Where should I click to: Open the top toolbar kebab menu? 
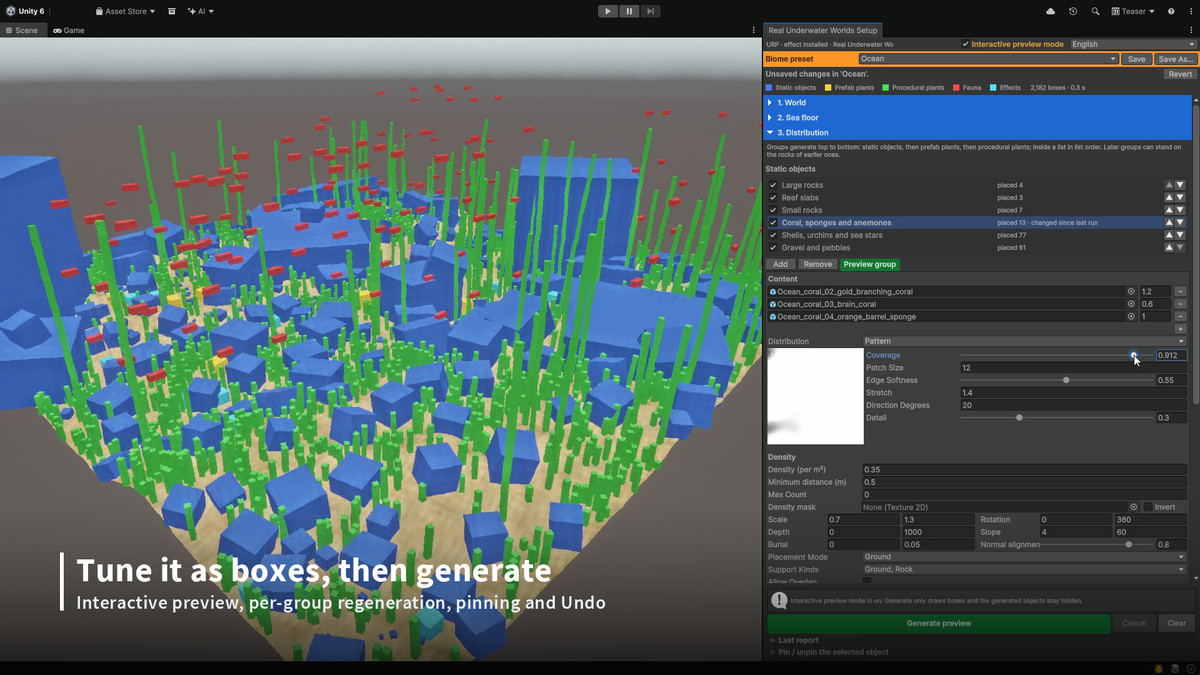coord(1192,11)
